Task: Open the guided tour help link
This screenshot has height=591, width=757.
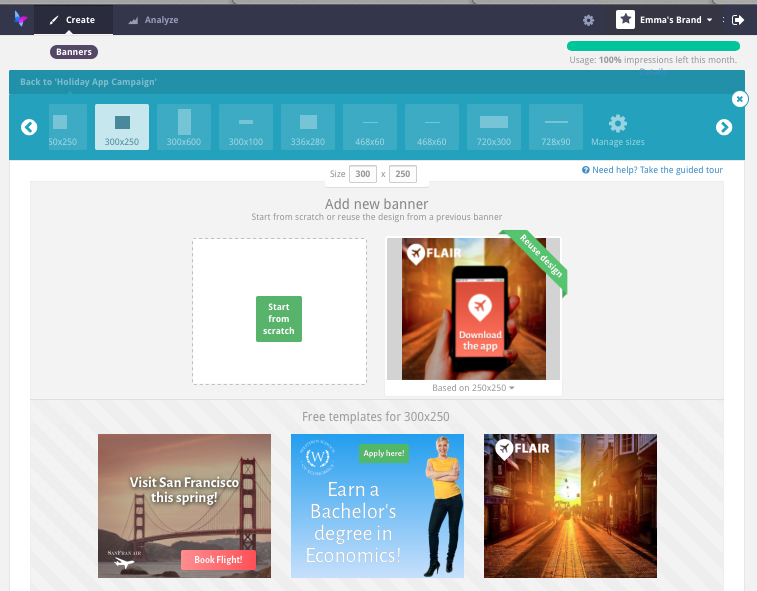Action: [652, 170]
